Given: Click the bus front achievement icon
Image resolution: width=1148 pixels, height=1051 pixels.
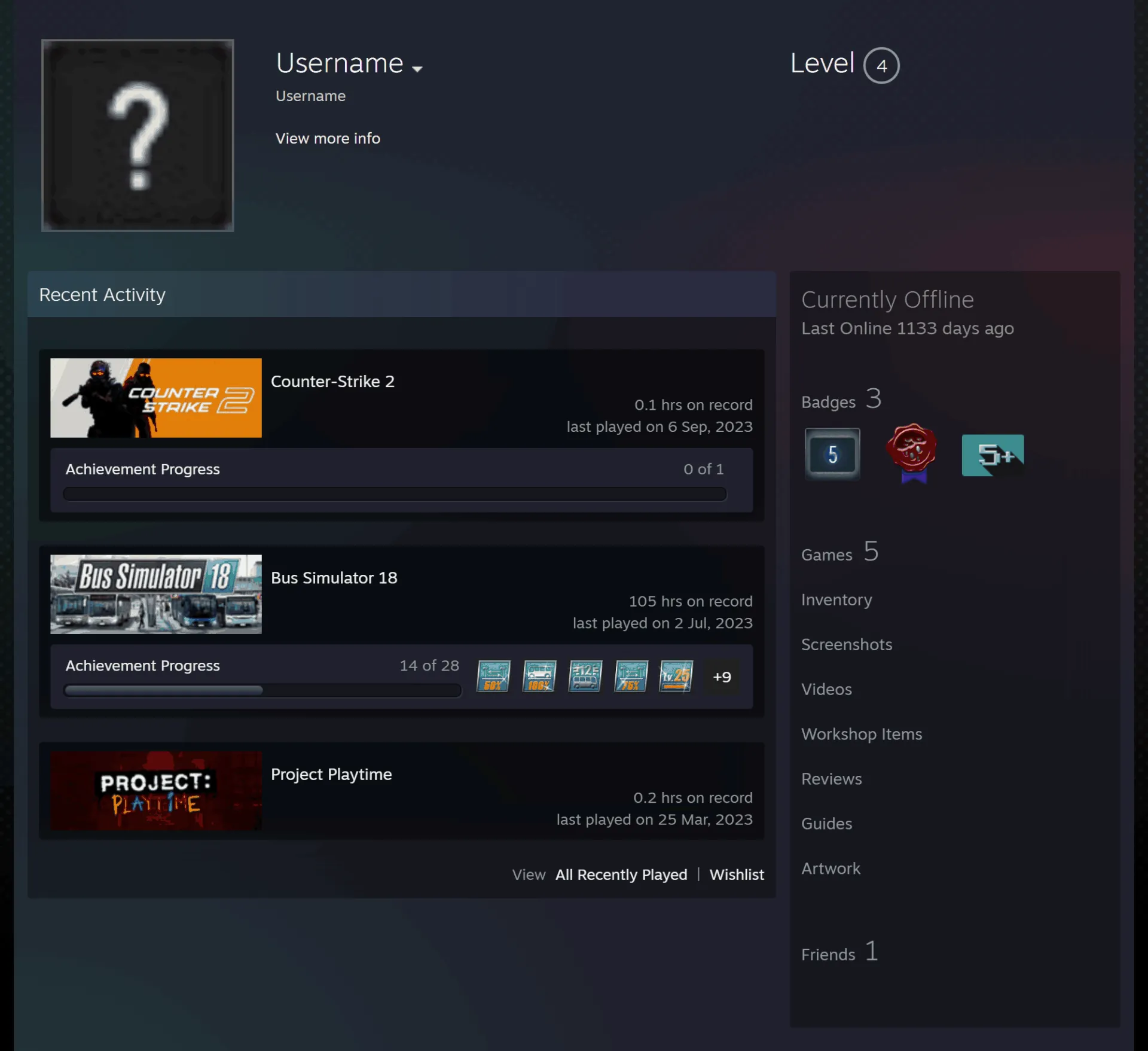Looking at the screenshot, I should (585, 676).
